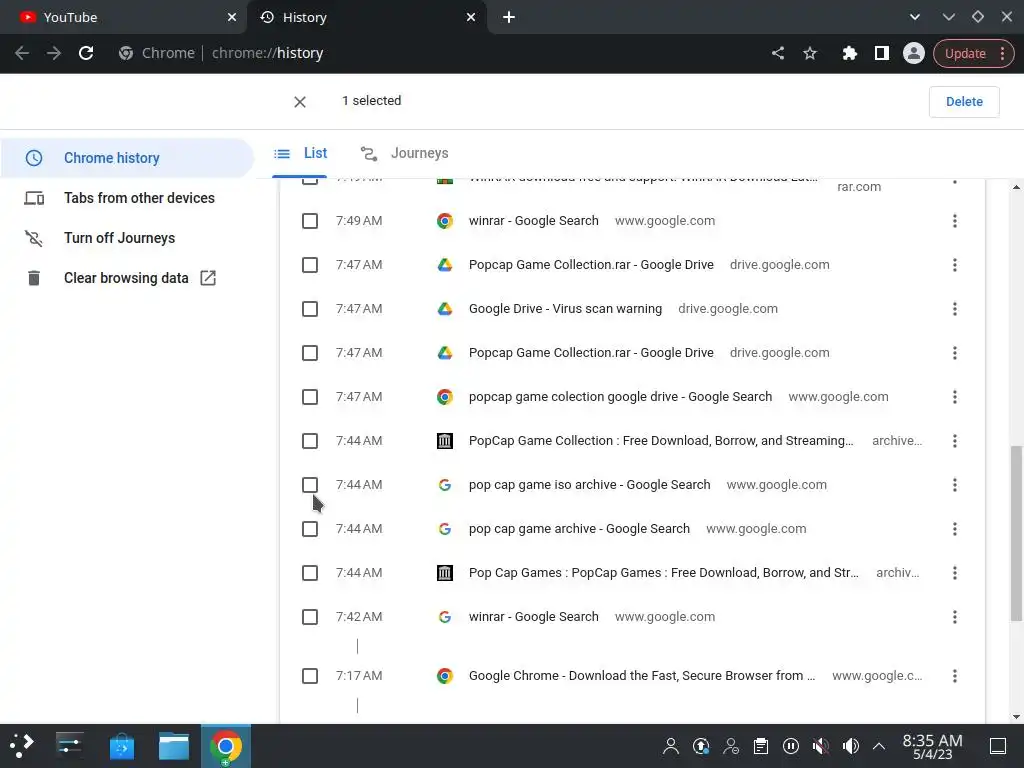Open more actions for popcap game colection search
Image resolution: width=1024 pixels, height=768 pixels.
click(x=955, y=397)
